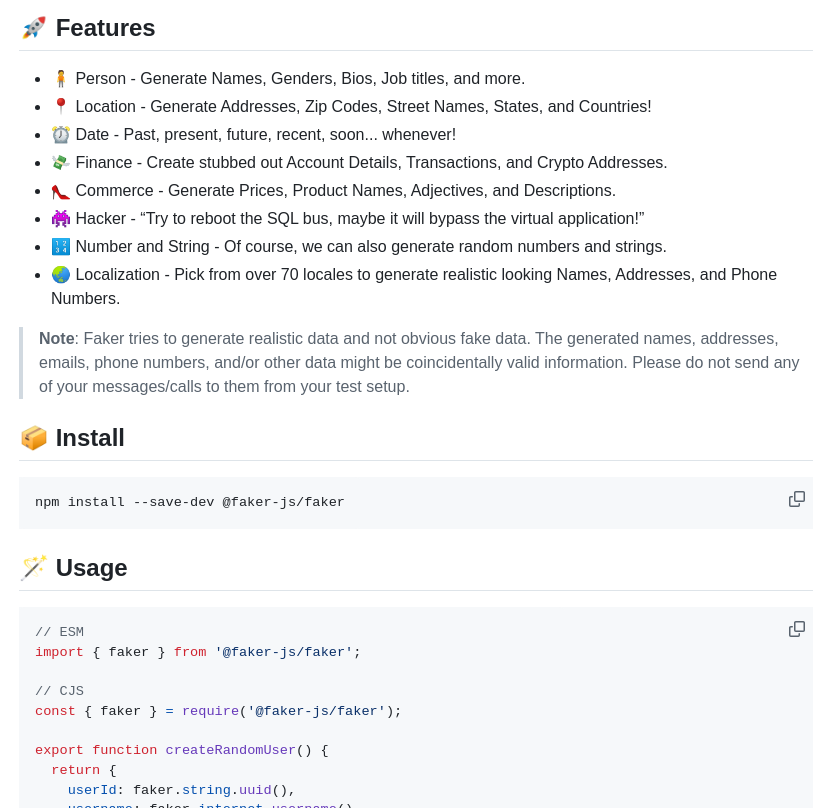
Task: Copy the Usage code snippet
Action: pos(796,629)
